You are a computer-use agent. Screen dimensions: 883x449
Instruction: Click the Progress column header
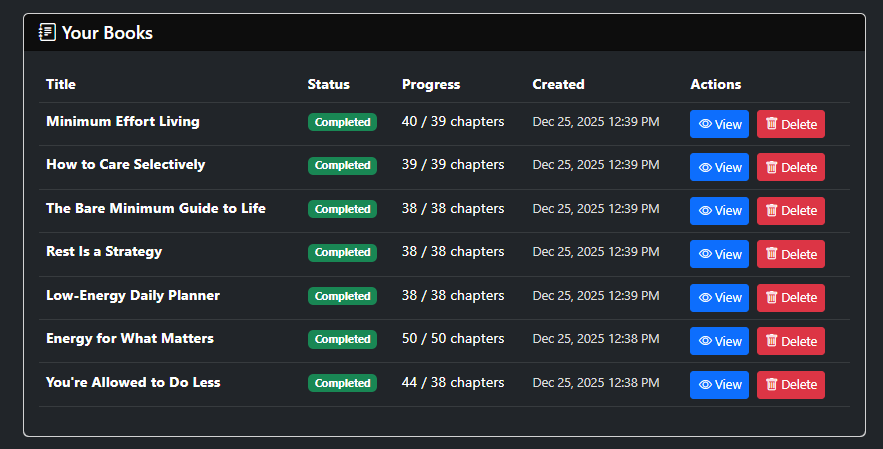tap(431, 85)
